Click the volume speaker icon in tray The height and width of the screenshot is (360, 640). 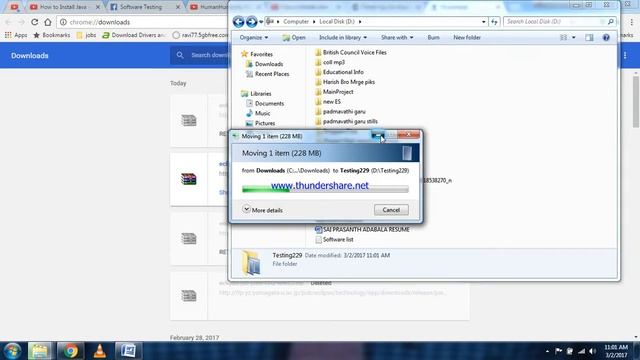point(593,351)
